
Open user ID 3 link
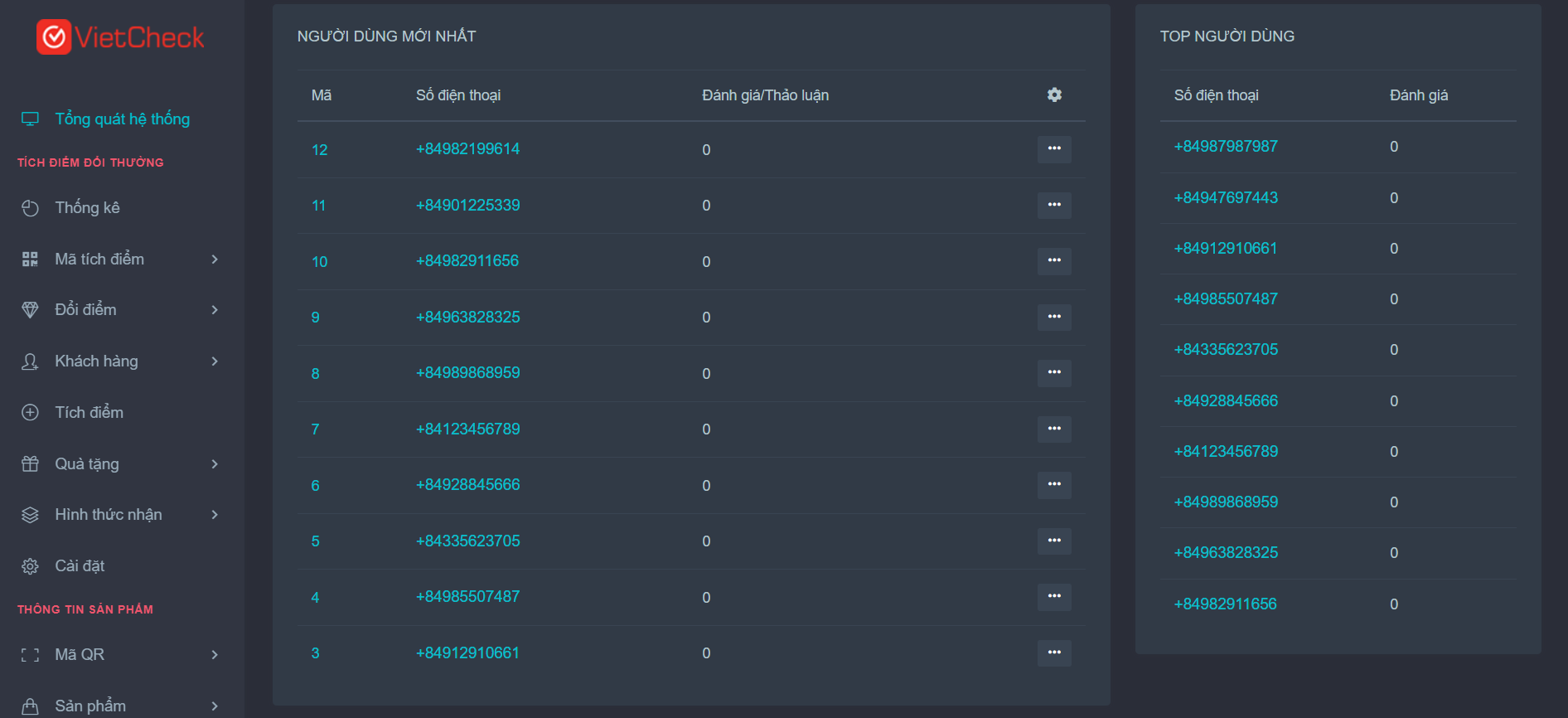coord(315,653)
